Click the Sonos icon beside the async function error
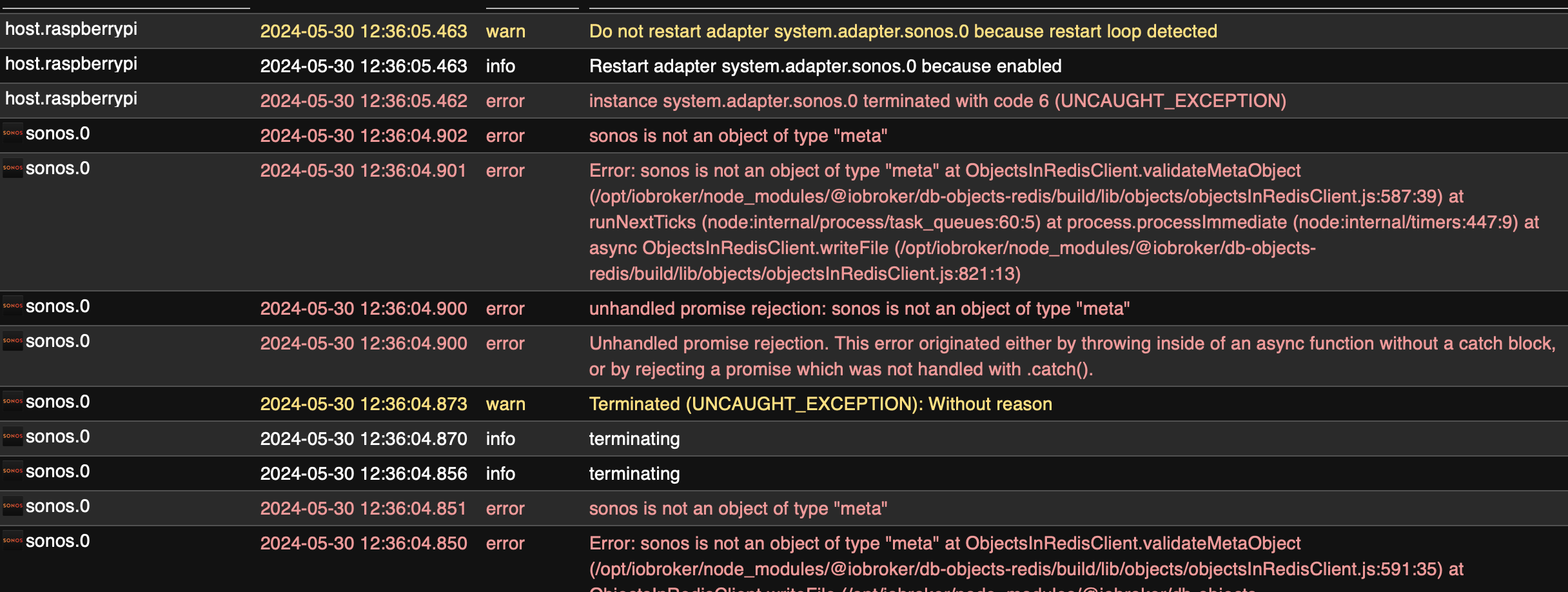This screenshot has width=1568, height=592. click(13, 342)
